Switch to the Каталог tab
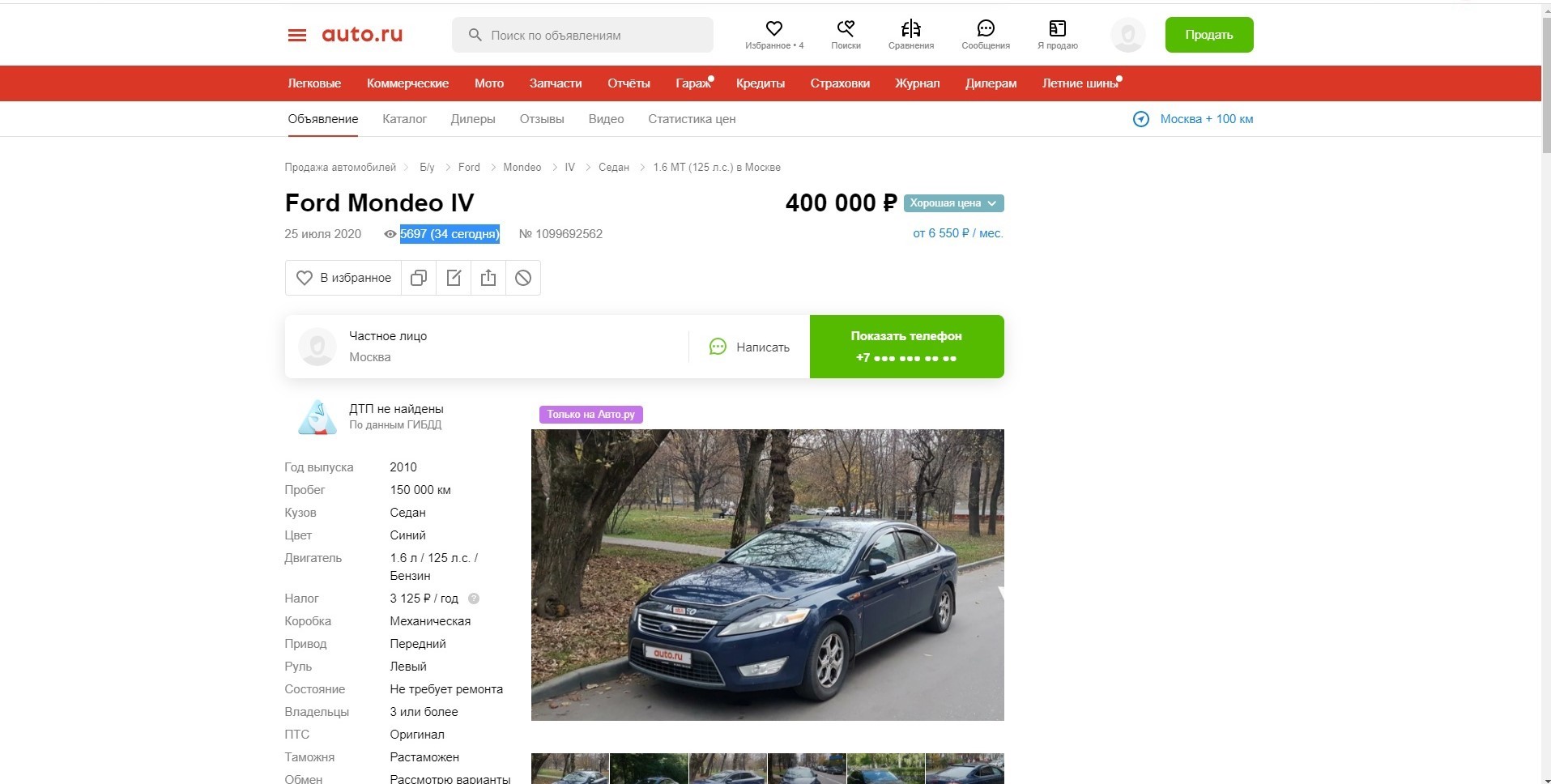The image size is (1551, 784). tap(404, 119)
